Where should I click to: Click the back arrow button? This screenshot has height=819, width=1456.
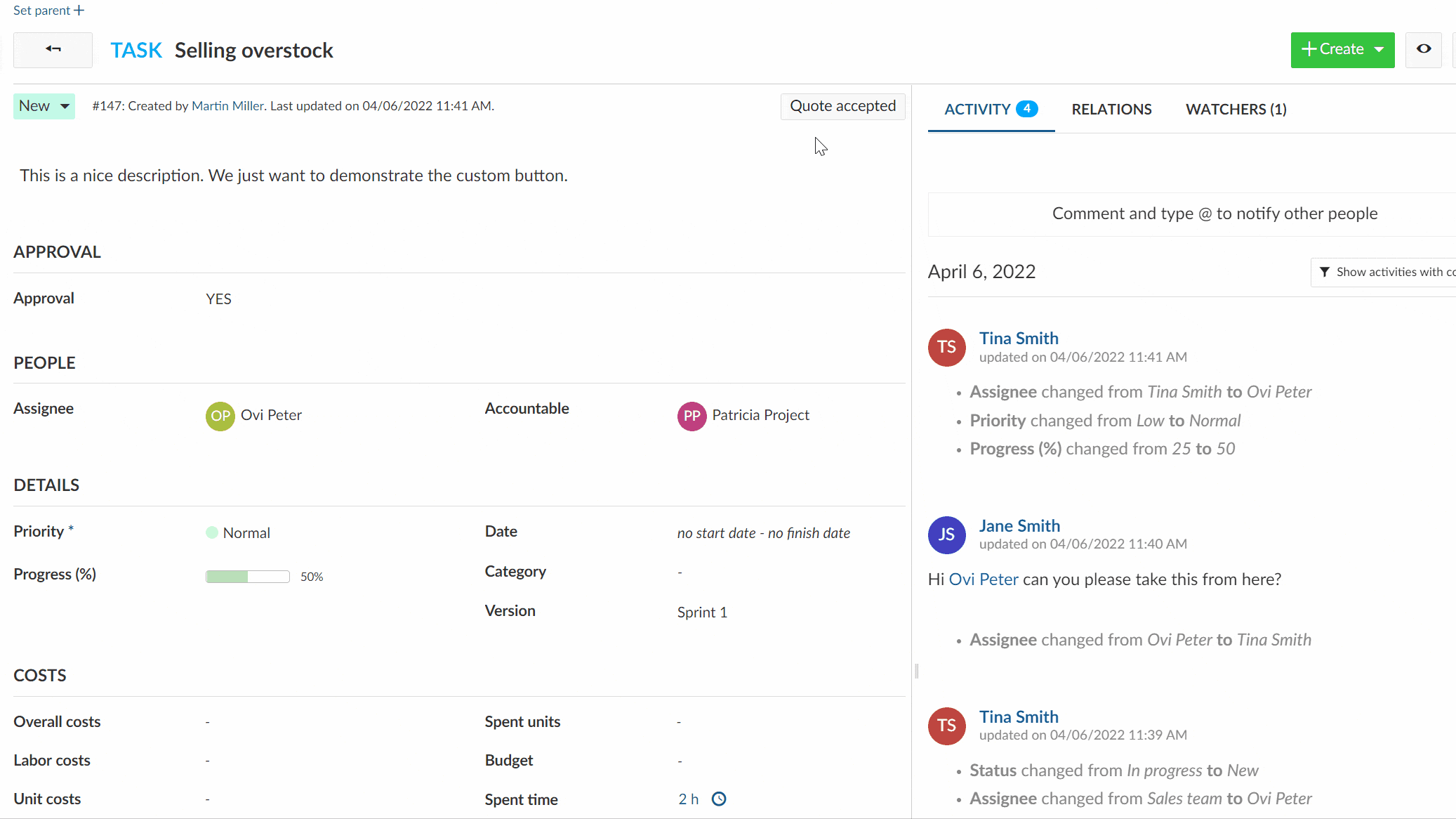click(53, 49)
